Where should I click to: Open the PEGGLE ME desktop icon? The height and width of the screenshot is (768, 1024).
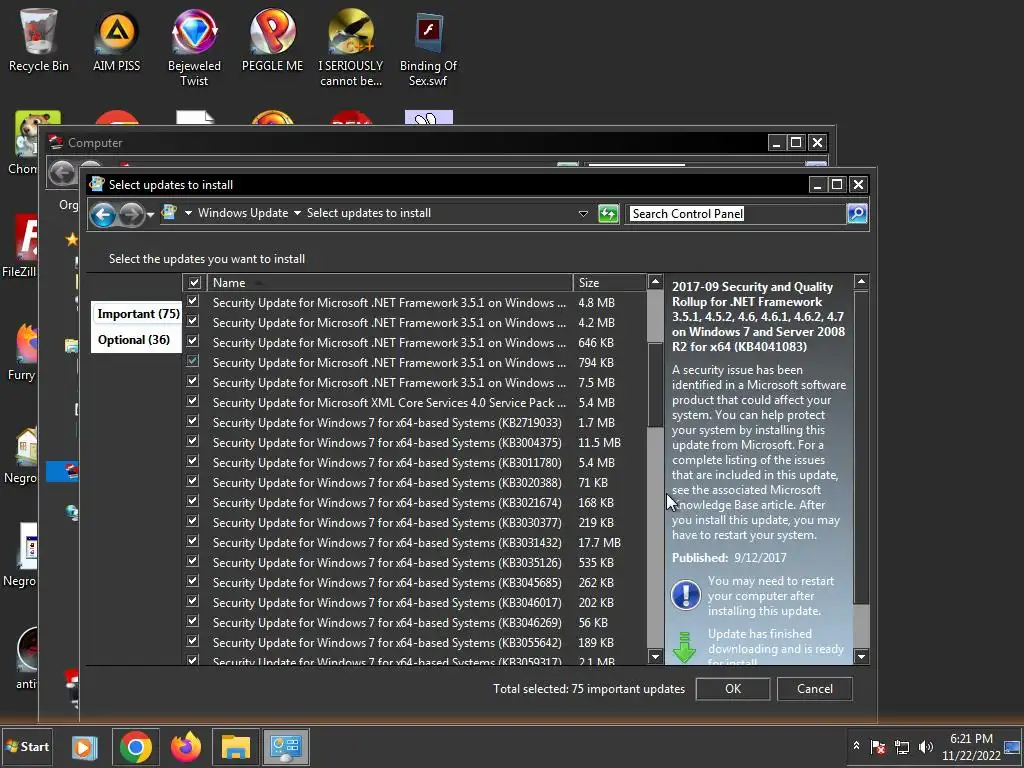click(272, 39)
